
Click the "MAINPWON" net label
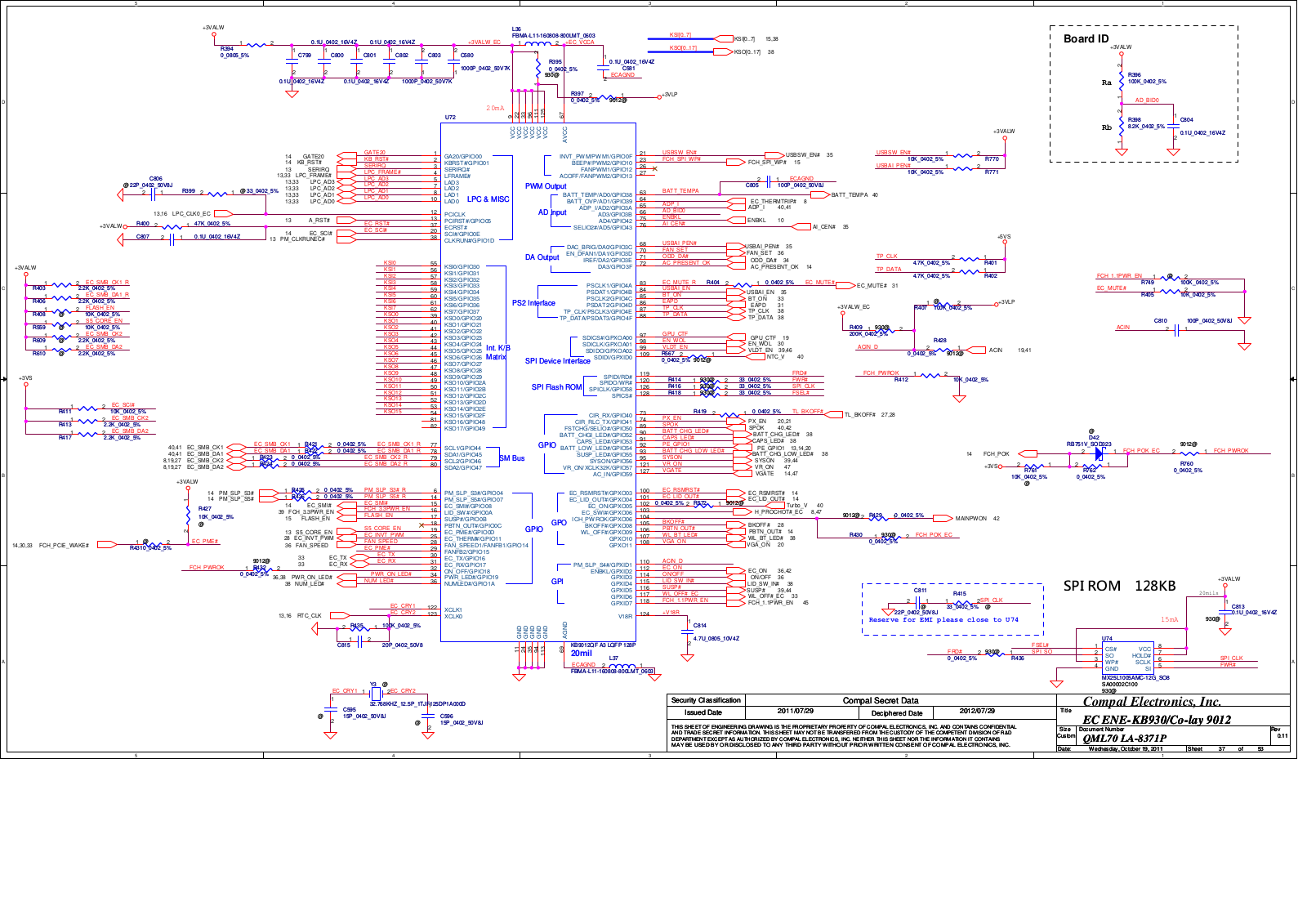(971, 518)
